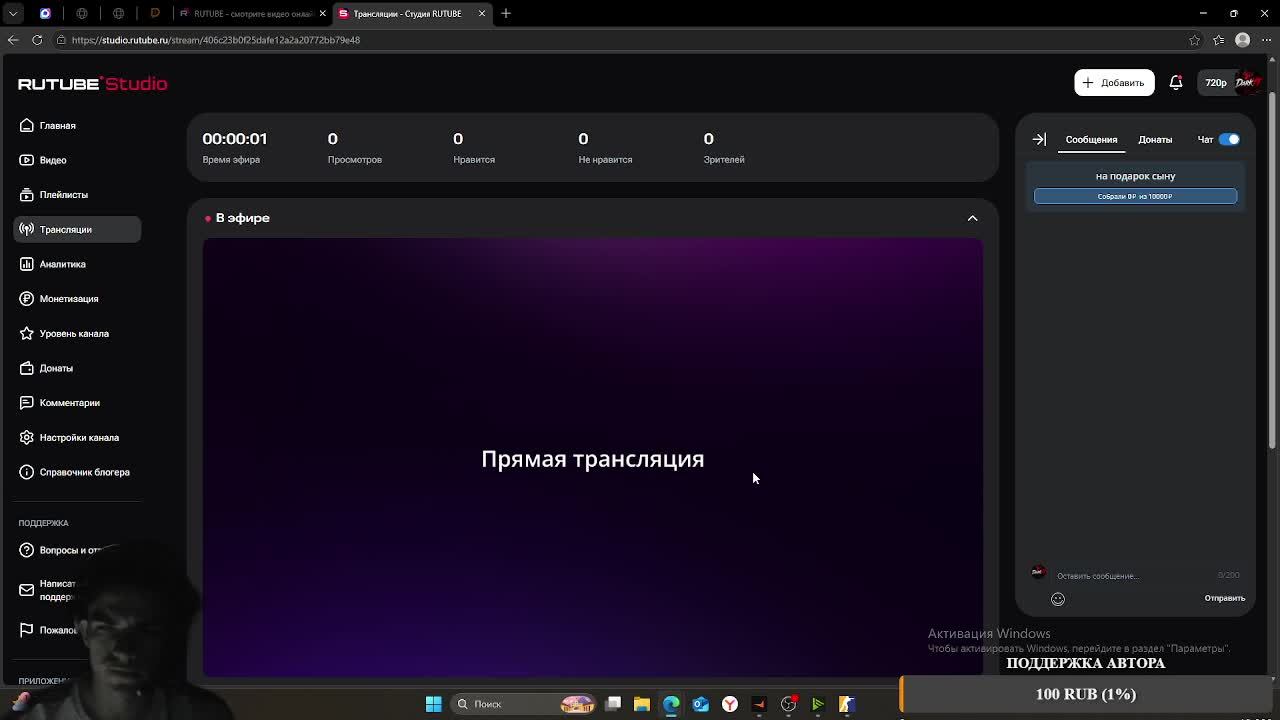
Task: Click the Отправить button
Action: click(1224, 598)
